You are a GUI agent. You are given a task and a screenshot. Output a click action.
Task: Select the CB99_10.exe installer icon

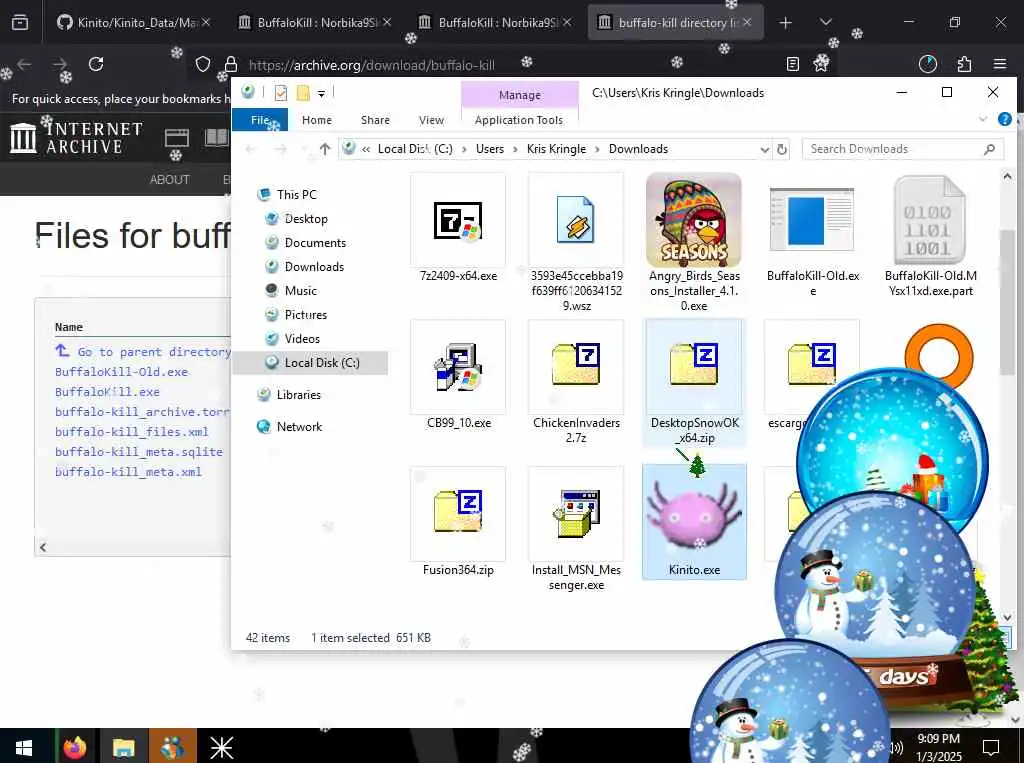[x=458, y=367]
